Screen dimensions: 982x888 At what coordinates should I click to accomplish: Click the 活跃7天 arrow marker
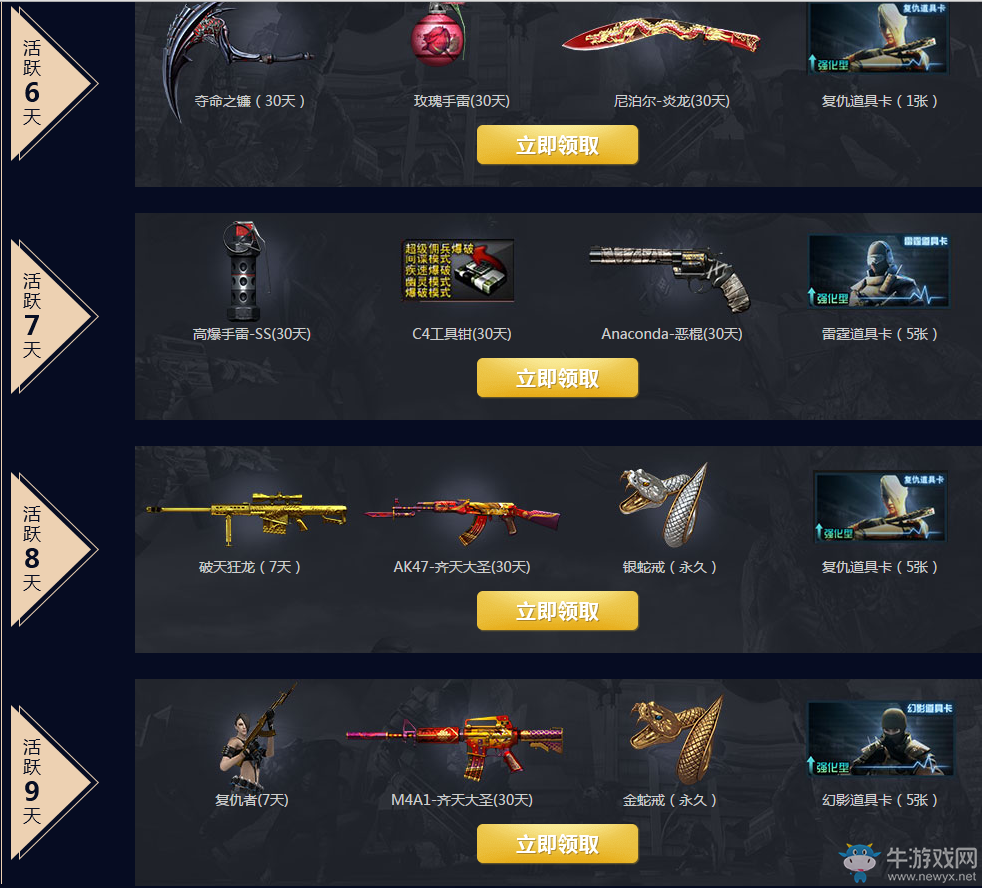pyautogui.click(x=53, y=316)
